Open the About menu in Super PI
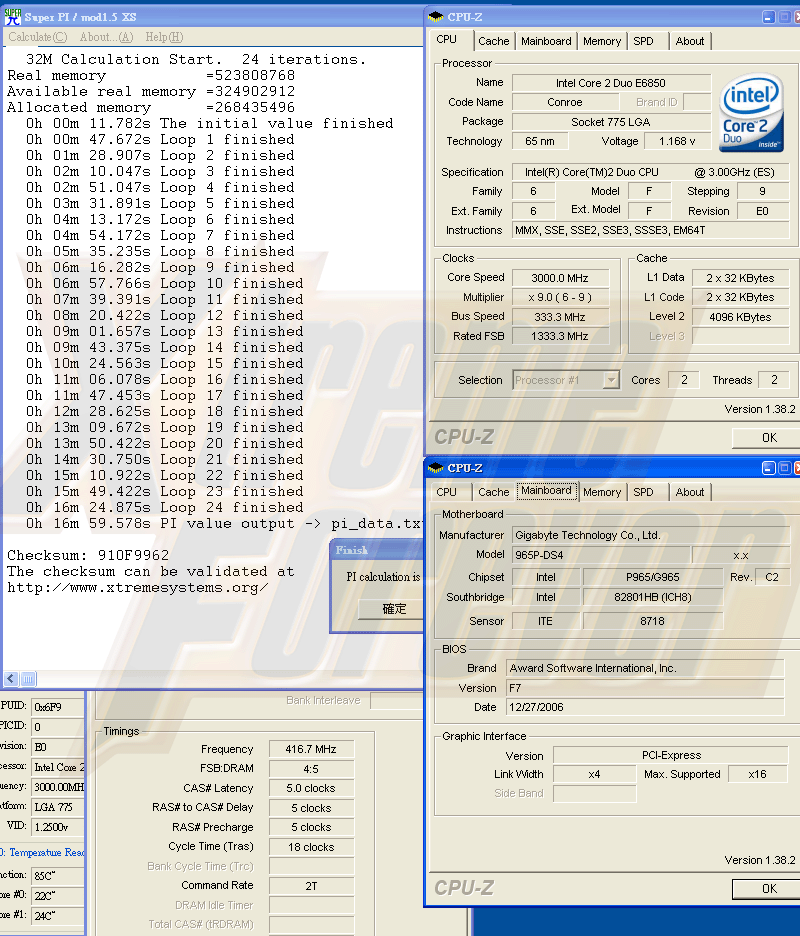Screen dimensions: 800x936 (x=106, y=37)
